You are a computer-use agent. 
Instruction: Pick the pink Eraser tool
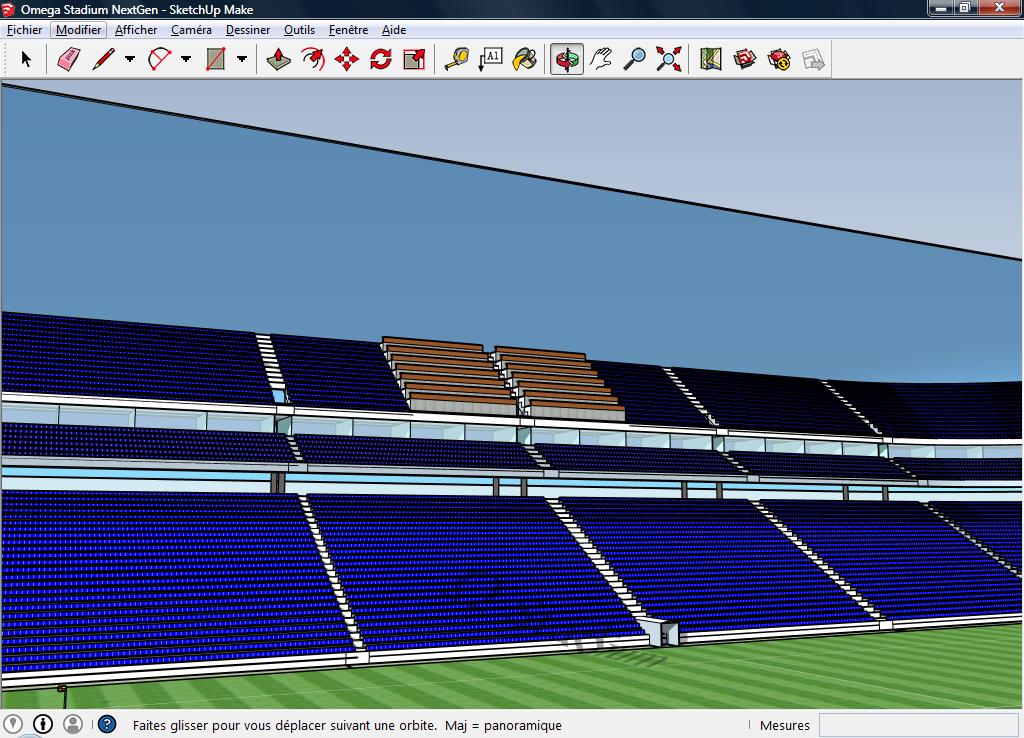(x=68, y=60)
